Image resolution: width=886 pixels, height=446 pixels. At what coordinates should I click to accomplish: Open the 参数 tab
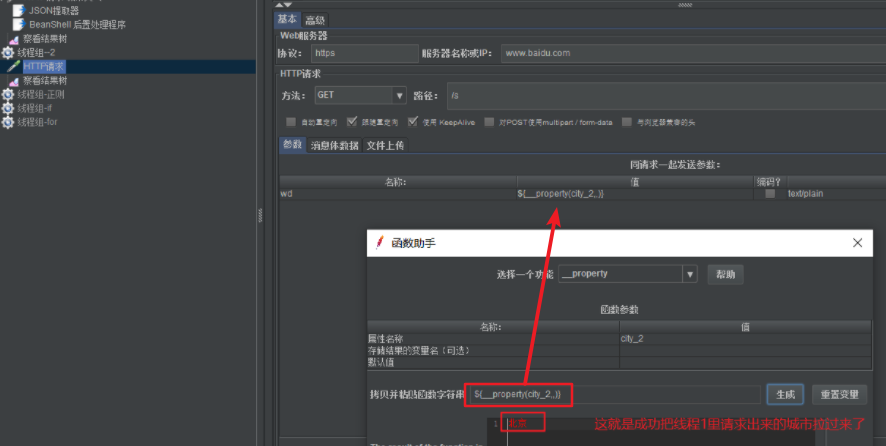pyautogui.click(x=292, y=145)
